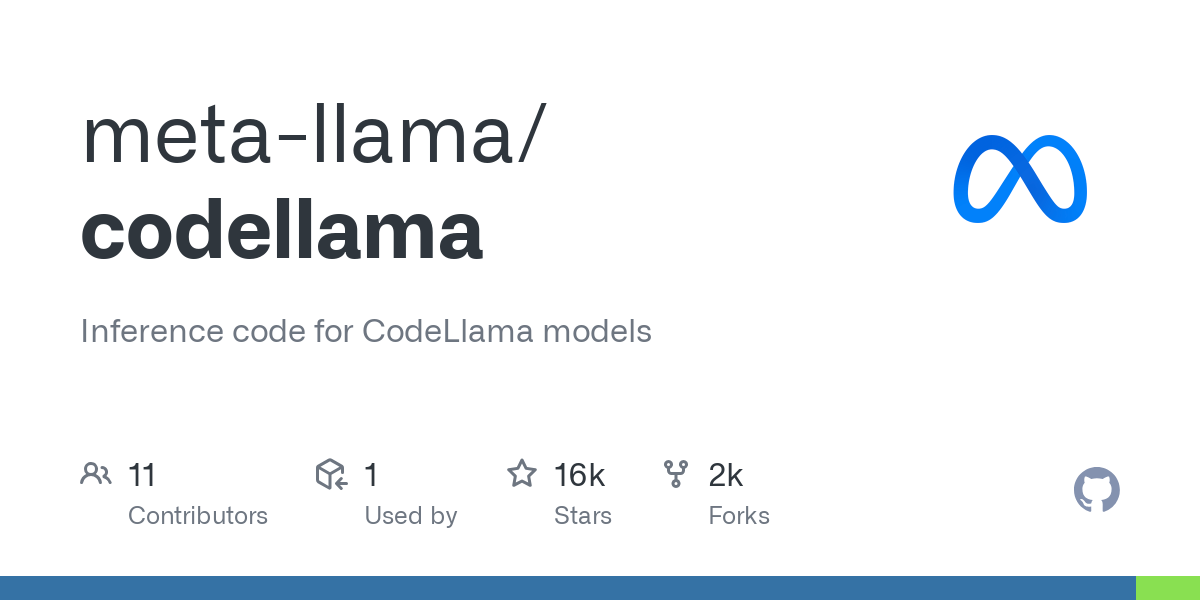This screenshot has height=600, width=1200.
Task: Click the 2k forks count
Action: click(x=725, y=475)
